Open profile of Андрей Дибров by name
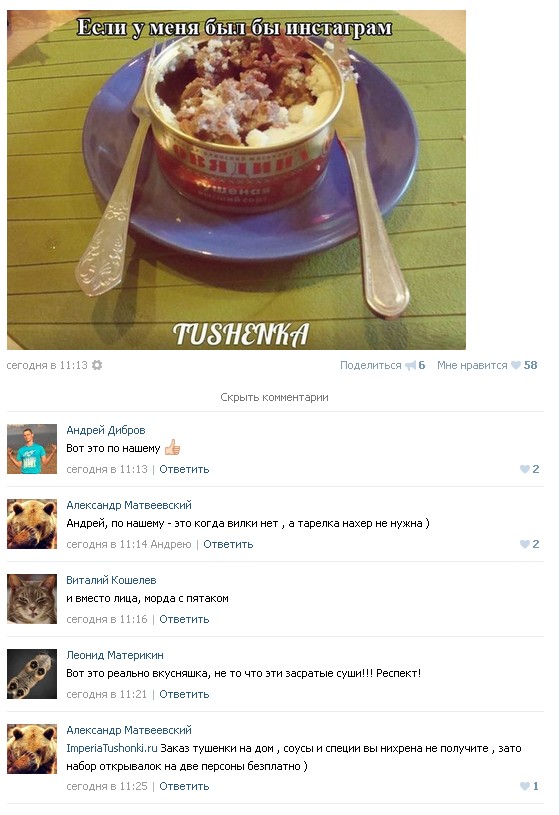 [x=106, y=430]
